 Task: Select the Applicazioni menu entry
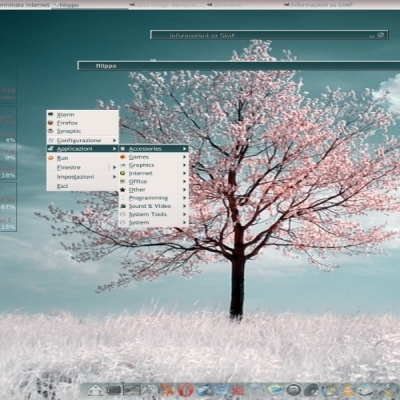click(83, 149)
